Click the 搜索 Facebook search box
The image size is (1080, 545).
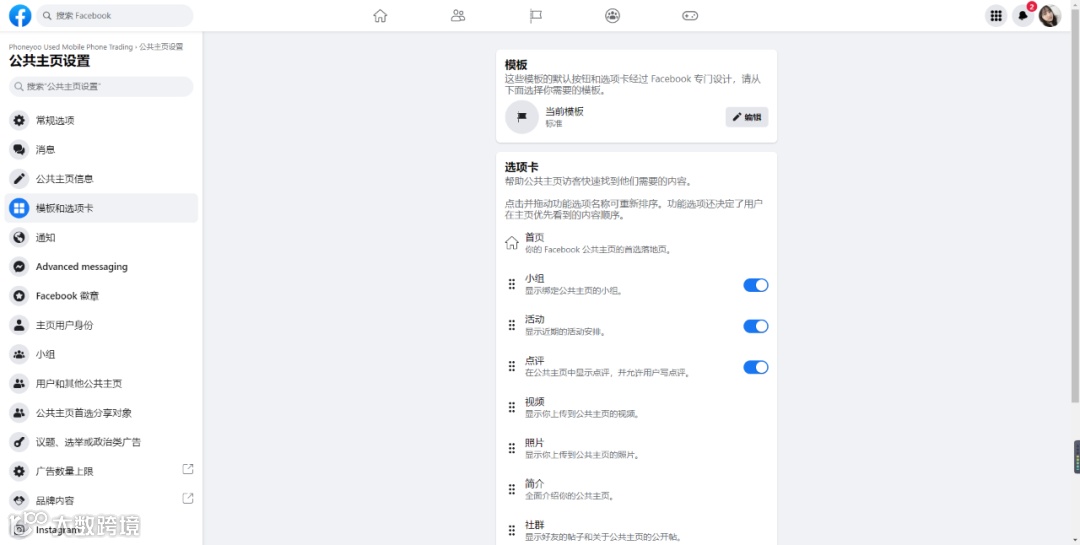(x=114, y=15)
